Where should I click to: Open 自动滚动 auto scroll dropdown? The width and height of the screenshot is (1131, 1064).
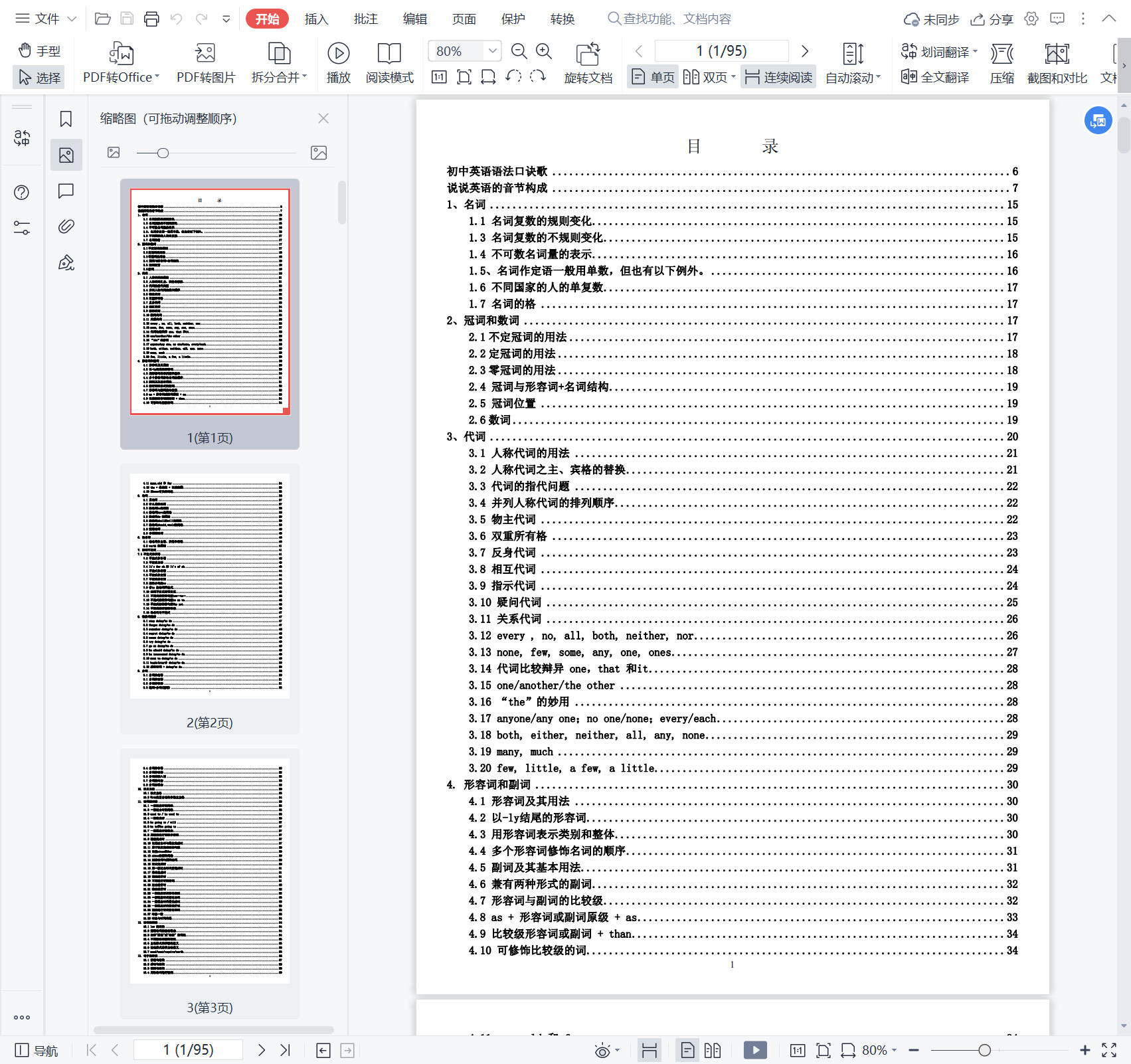tap(853, 63)
